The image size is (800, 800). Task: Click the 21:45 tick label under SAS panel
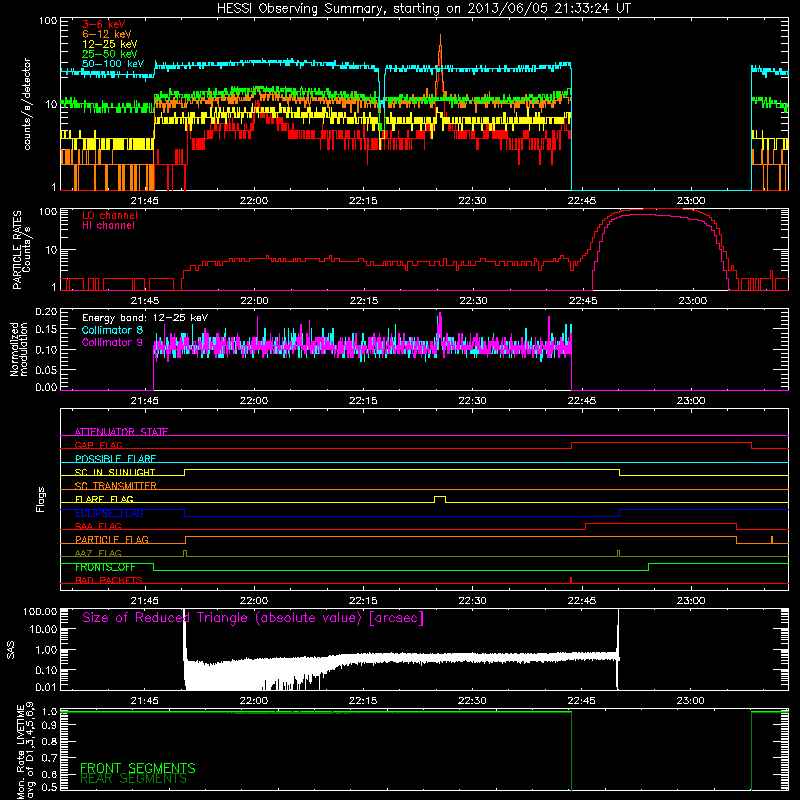pyautogui.click(x=144, y=701)
